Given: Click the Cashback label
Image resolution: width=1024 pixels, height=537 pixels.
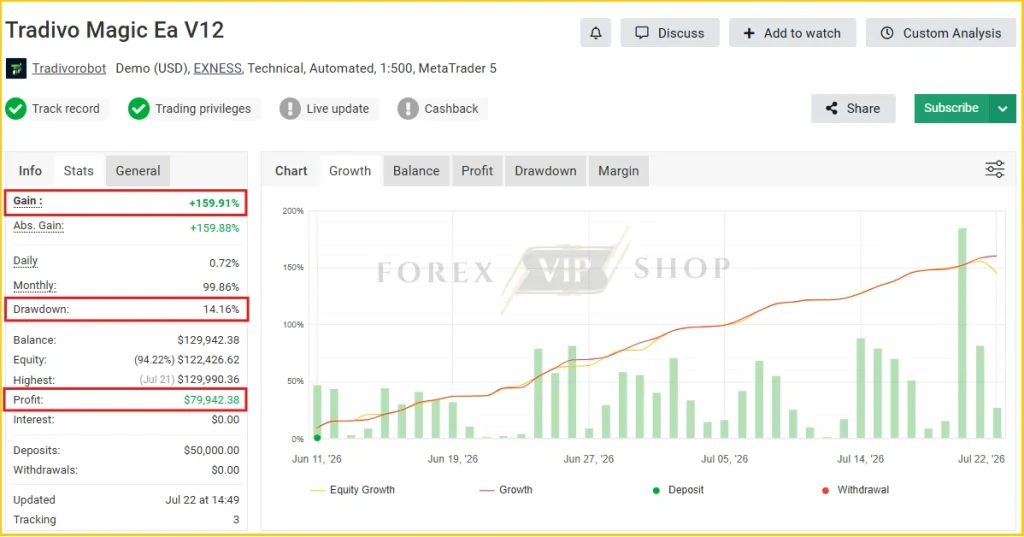Looking at the screenshot, I should [x=451, y=108].
